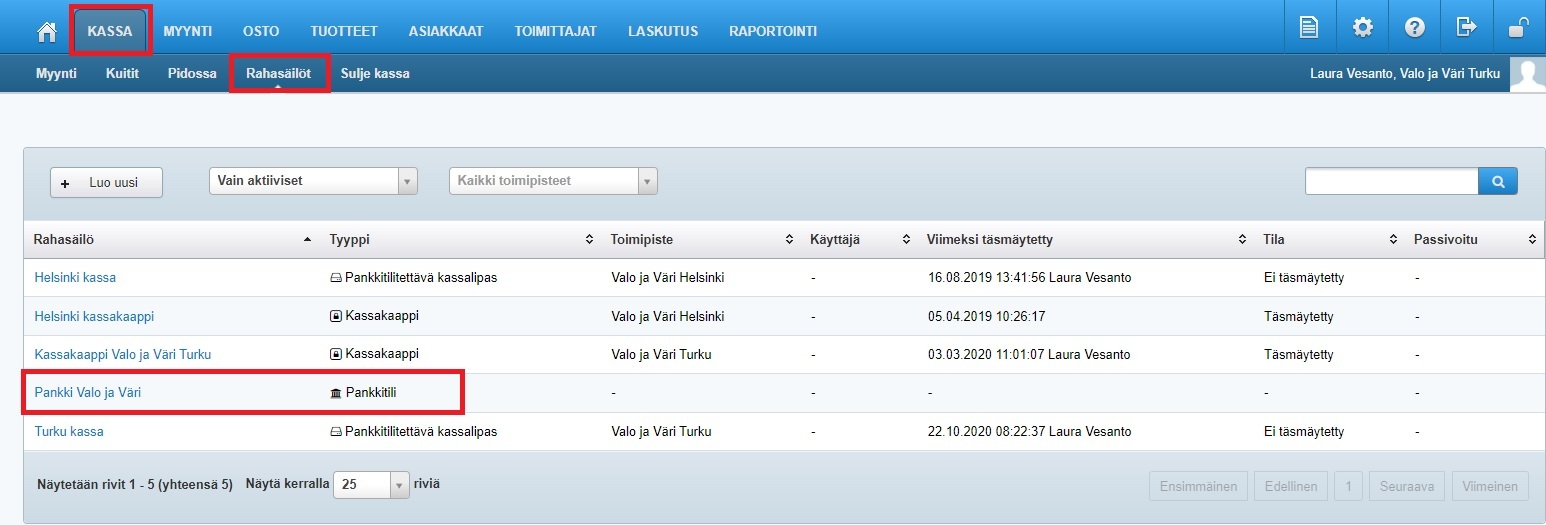Open the 'Pankki Valo ja Väri' link

pyautogui.click(x=88, y=393)
